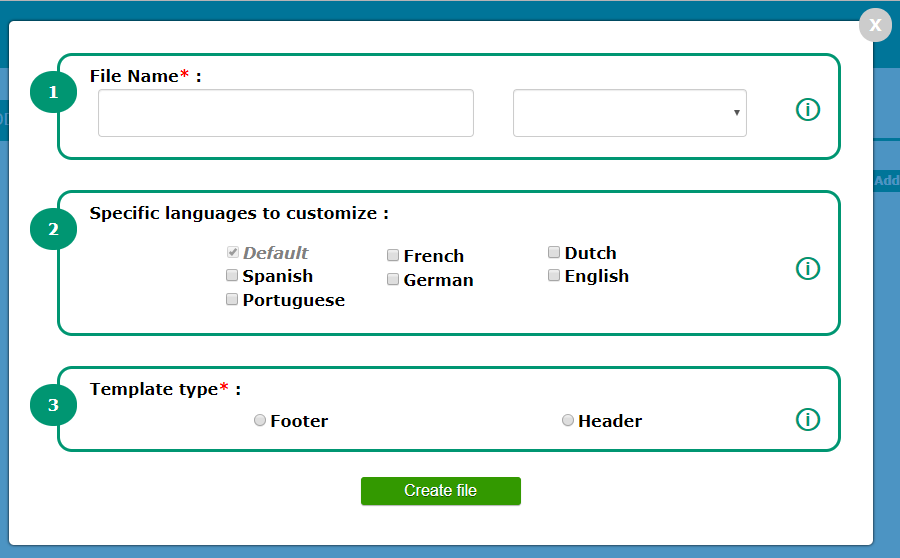Tick the Portuguese language checkbox
The width and height of the screenshot is (900, 558).
coord(232,299)
